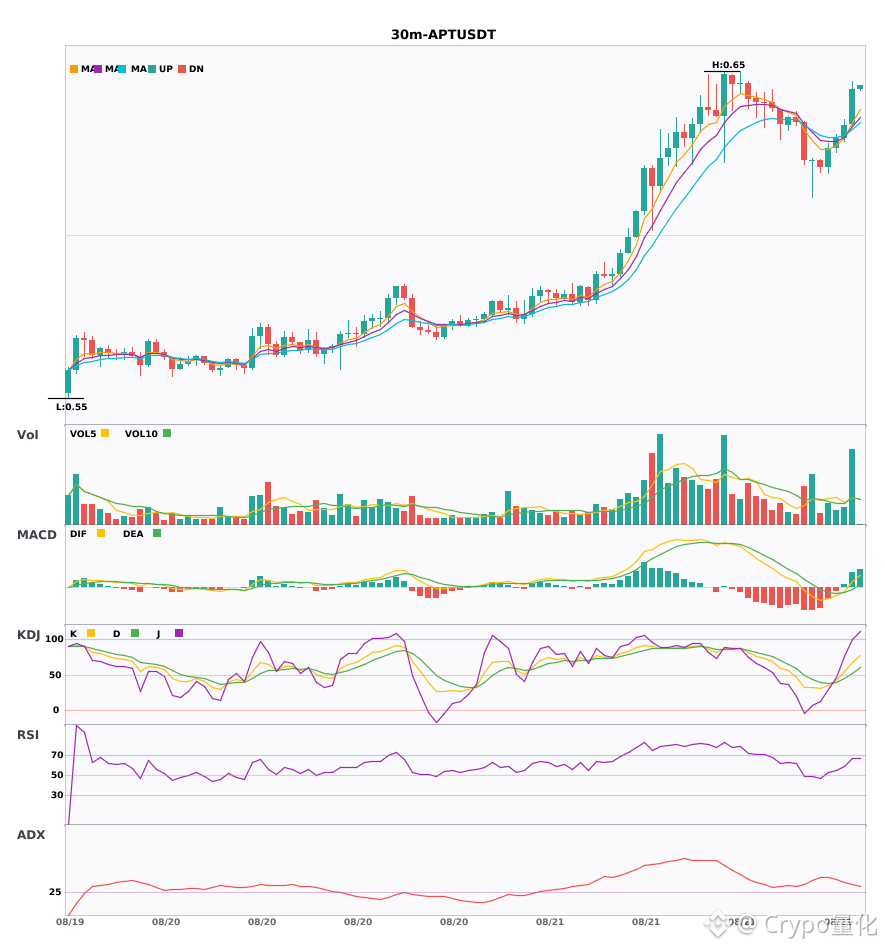Screen dimensions: 885x950
Task: Click the 30 value on RSI axis
Action: [x=57, y=795]
